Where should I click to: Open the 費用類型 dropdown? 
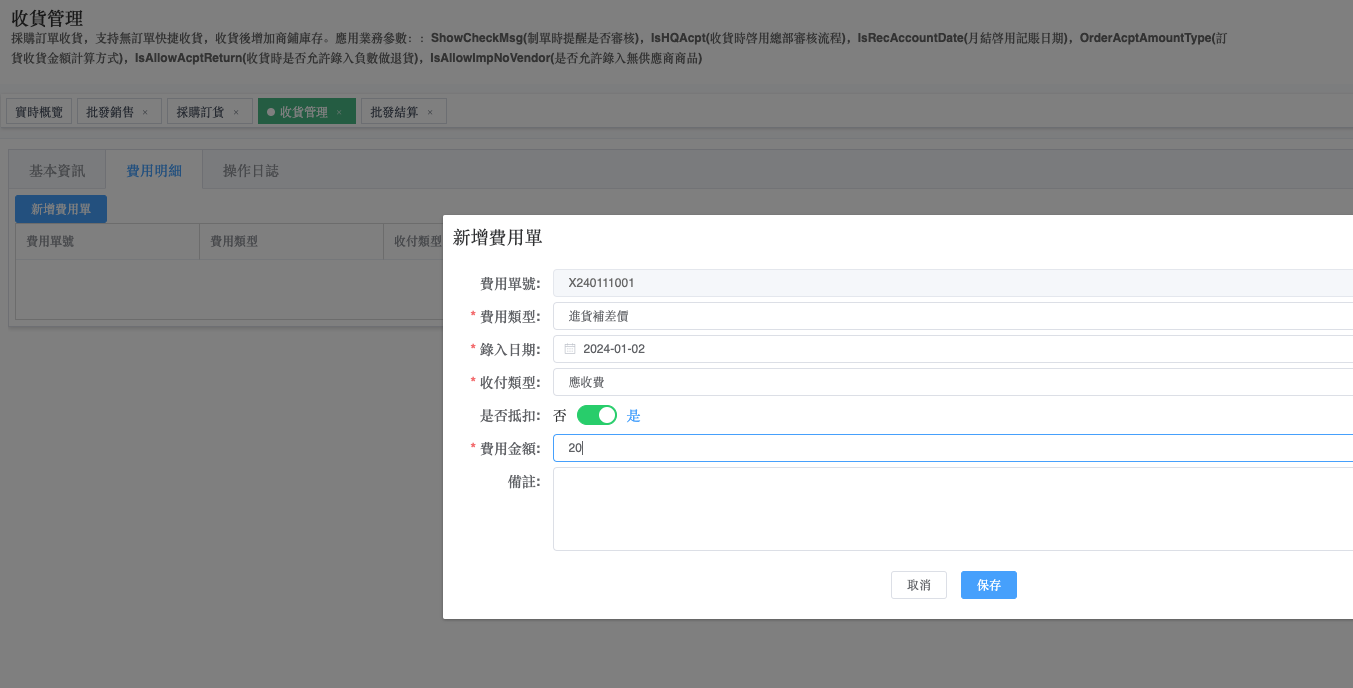[x=950, y=316]
